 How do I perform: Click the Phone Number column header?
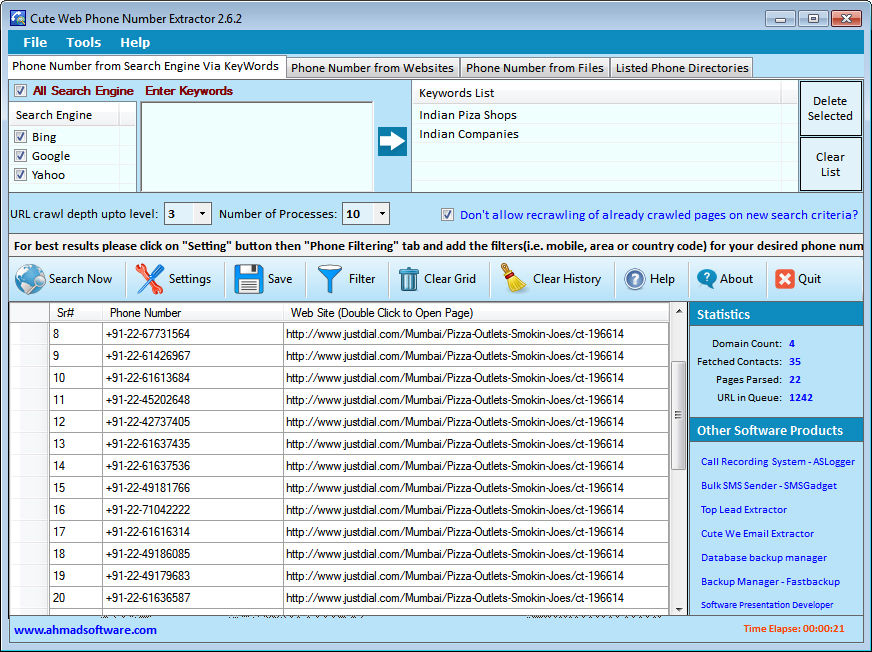pos(193,313)
